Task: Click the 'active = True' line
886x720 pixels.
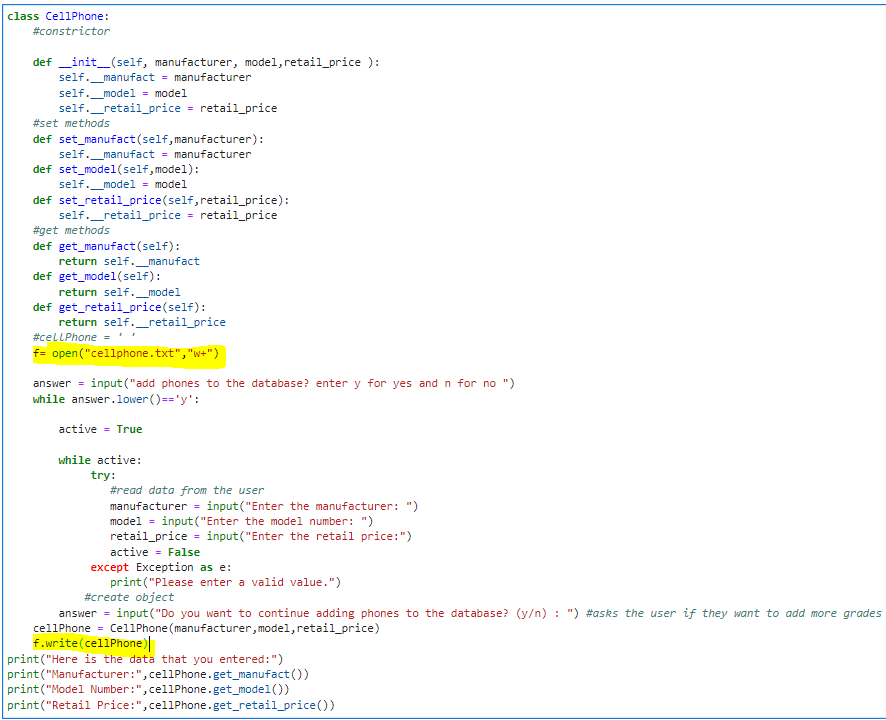Action: (100, 430)
